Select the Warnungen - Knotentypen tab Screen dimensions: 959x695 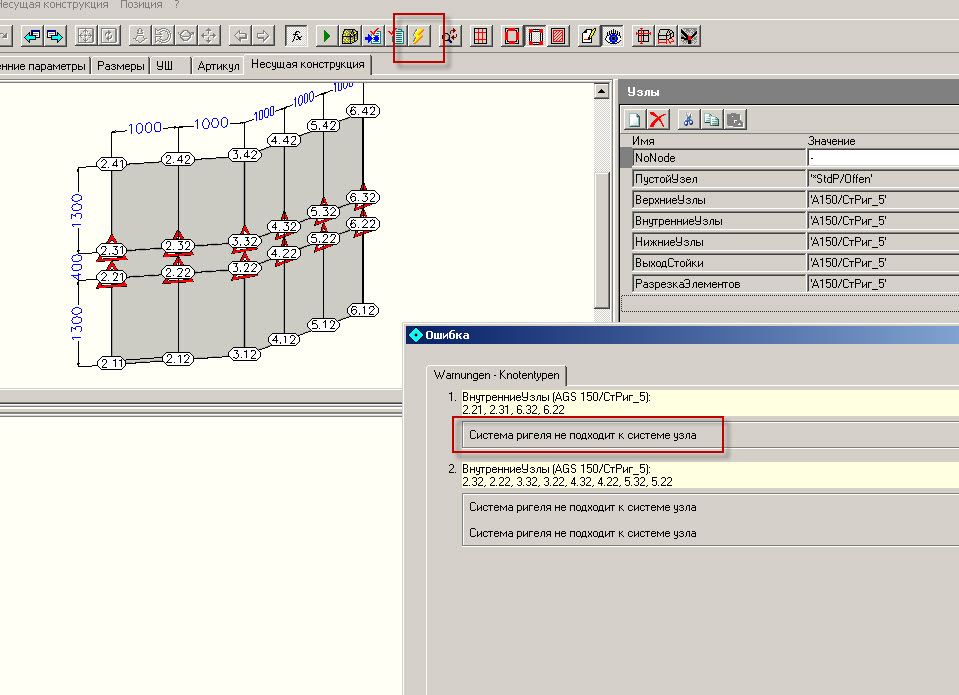click(497, 374)
